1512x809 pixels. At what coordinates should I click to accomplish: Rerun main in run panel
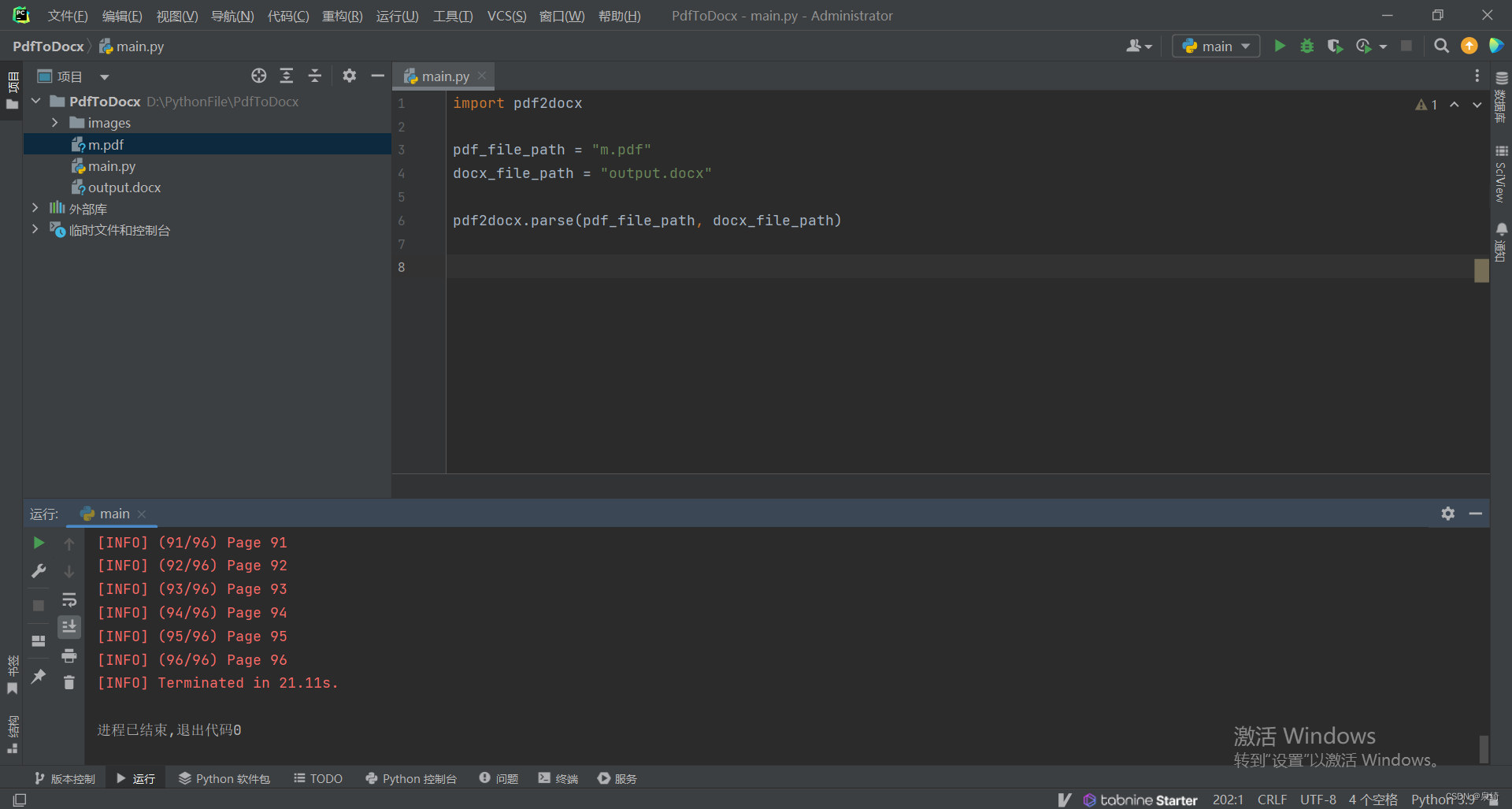(39, 543)
